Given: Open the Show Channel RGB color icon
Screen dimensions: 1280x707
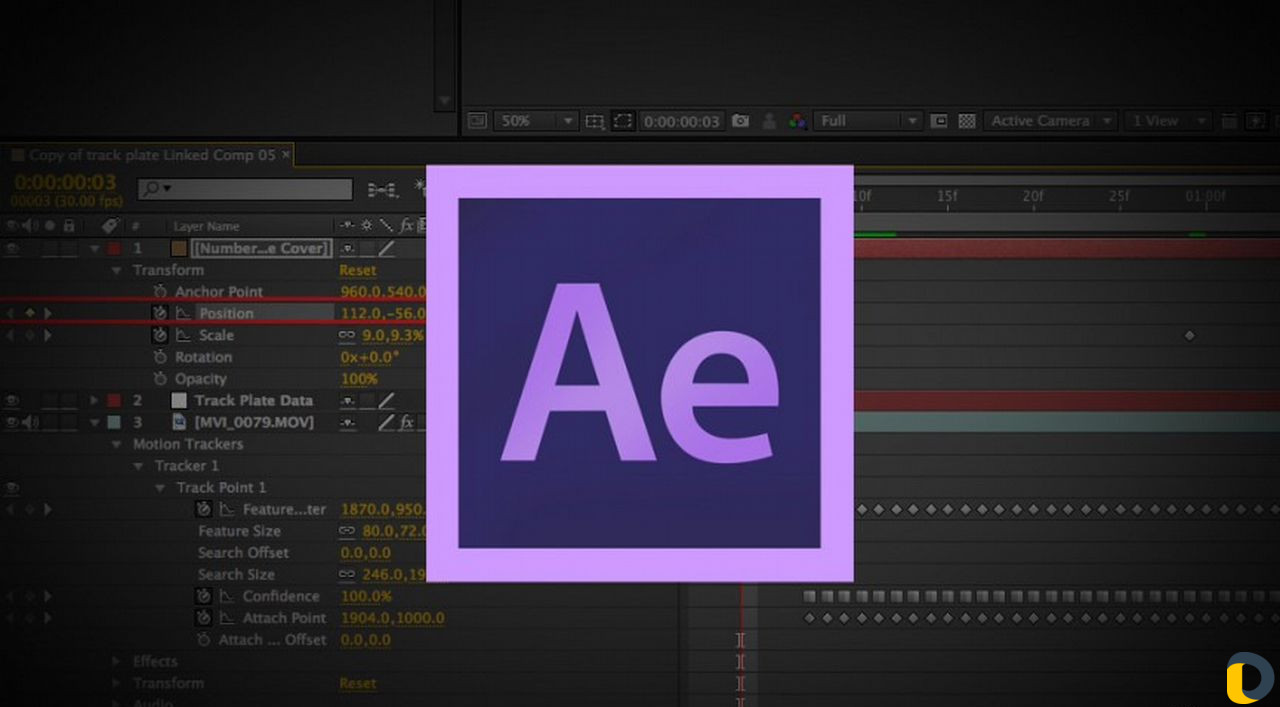Looking at the screenshot, I should click(797, 121).
